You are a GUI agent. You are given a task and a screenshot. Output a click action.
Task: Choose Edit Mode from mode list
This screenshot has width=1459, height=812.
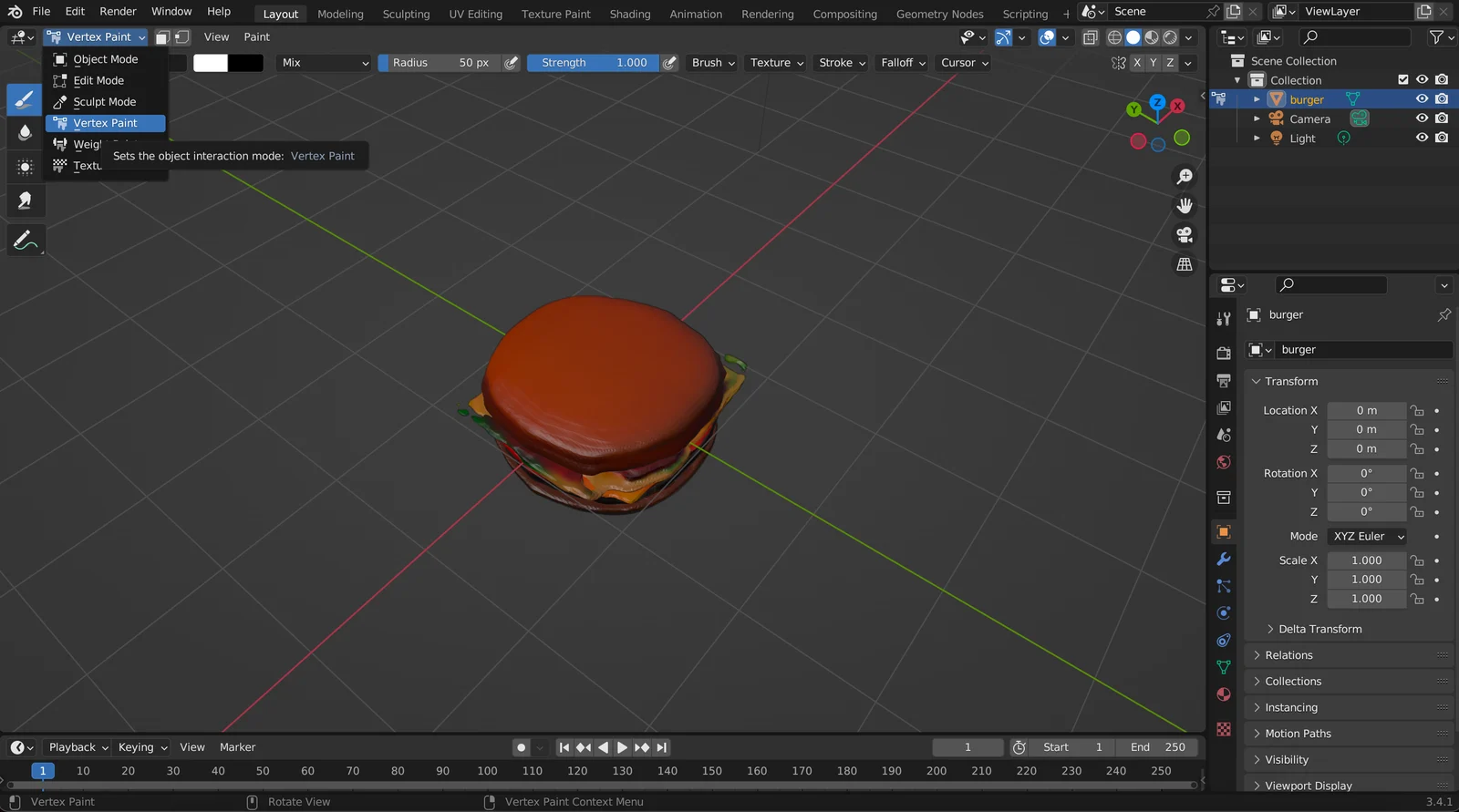point(106,81)
